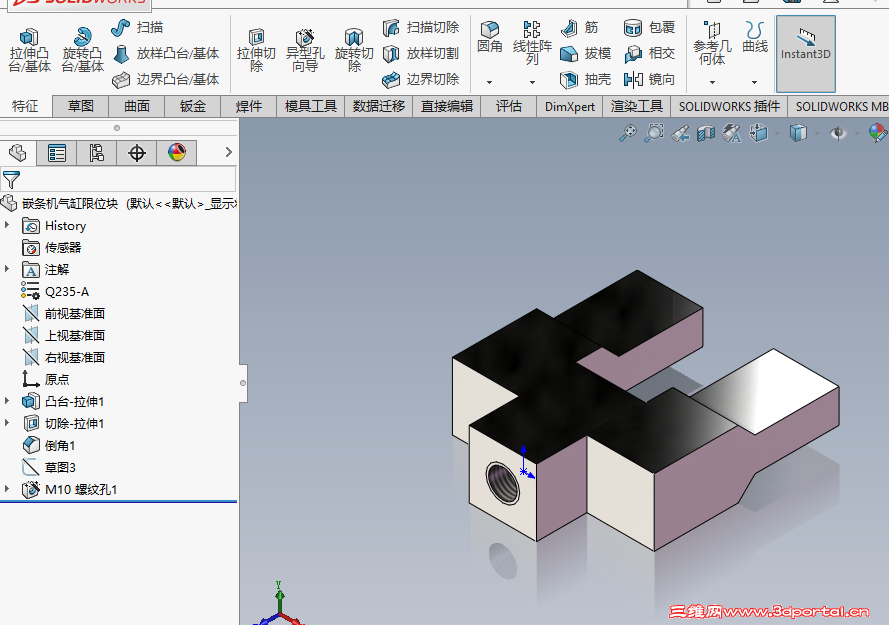This screenshot has height=625, width=889.
Task: Switch to the SOLIDWORKS 插件 tab
Action: click(x=729, y=106)
